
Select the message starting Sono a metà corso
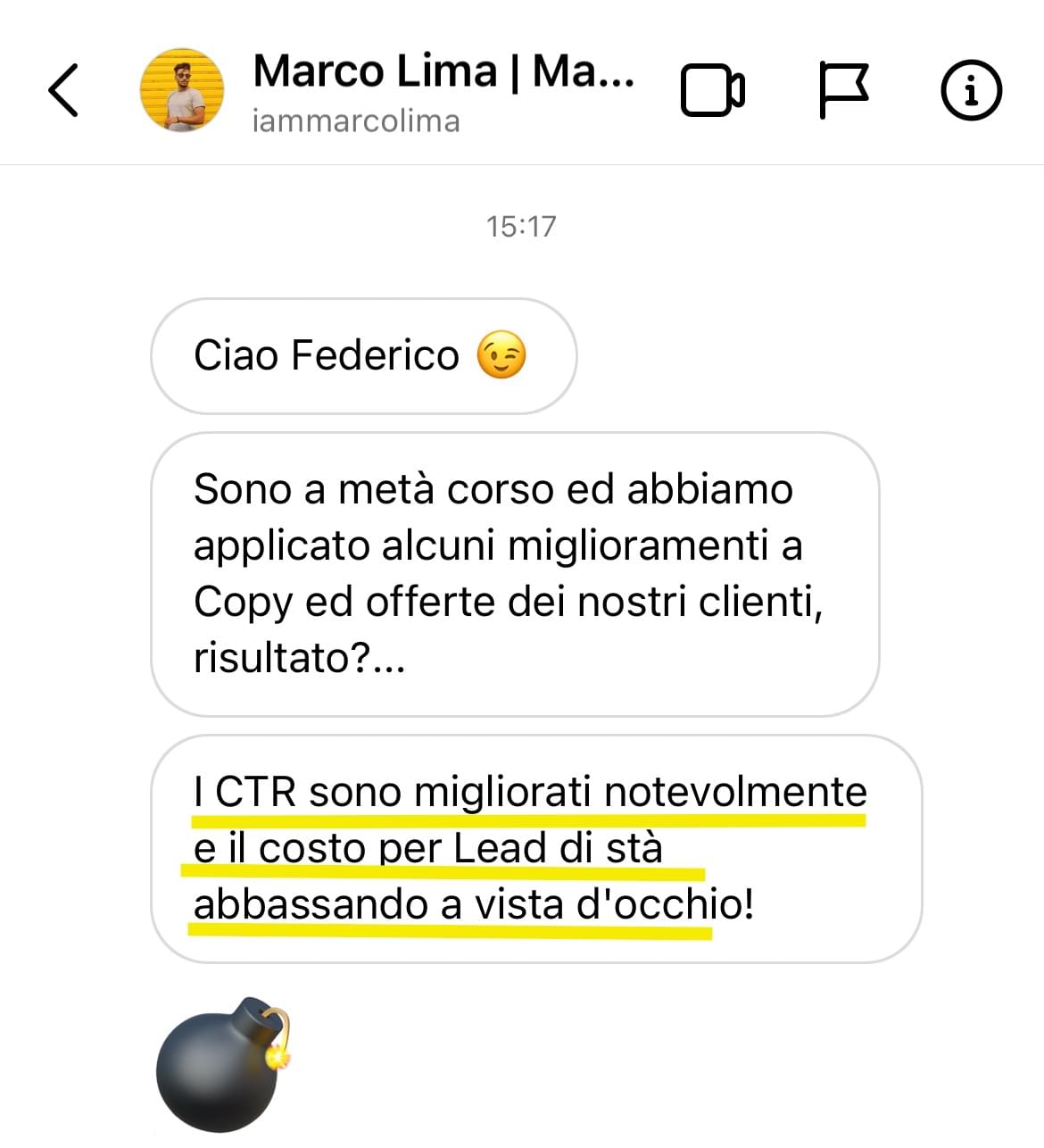pos(515,574)
